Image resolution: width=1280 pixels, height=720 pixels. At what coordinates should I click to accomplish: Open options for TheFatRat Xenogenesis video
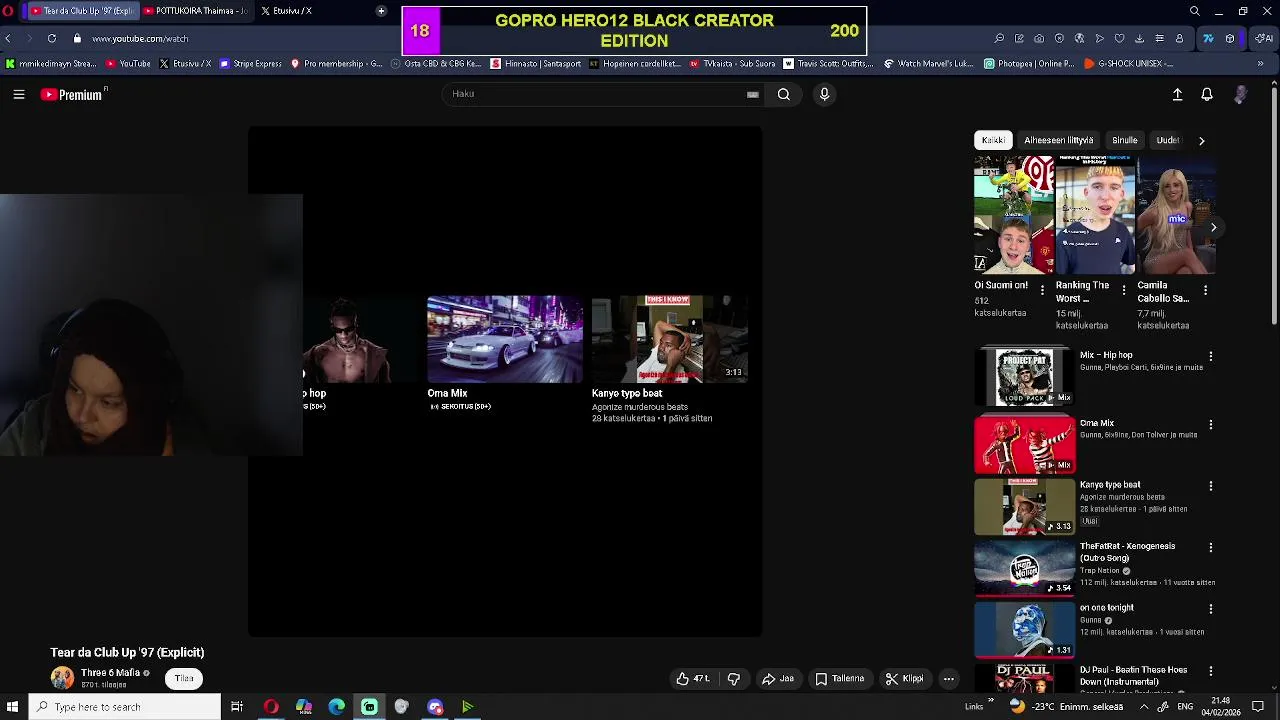[1211, 547]
